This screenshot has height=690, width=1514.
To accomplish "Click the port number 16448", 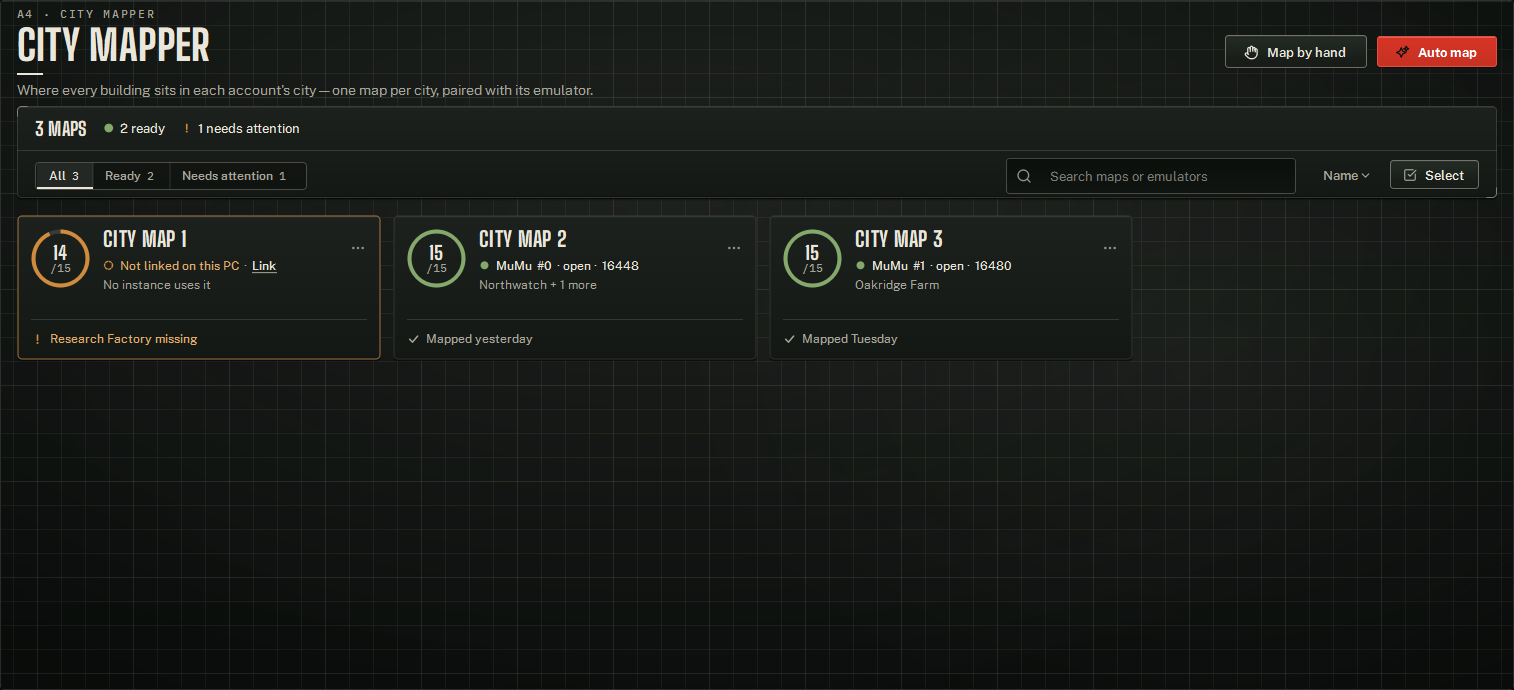I will tap(620, 266).
